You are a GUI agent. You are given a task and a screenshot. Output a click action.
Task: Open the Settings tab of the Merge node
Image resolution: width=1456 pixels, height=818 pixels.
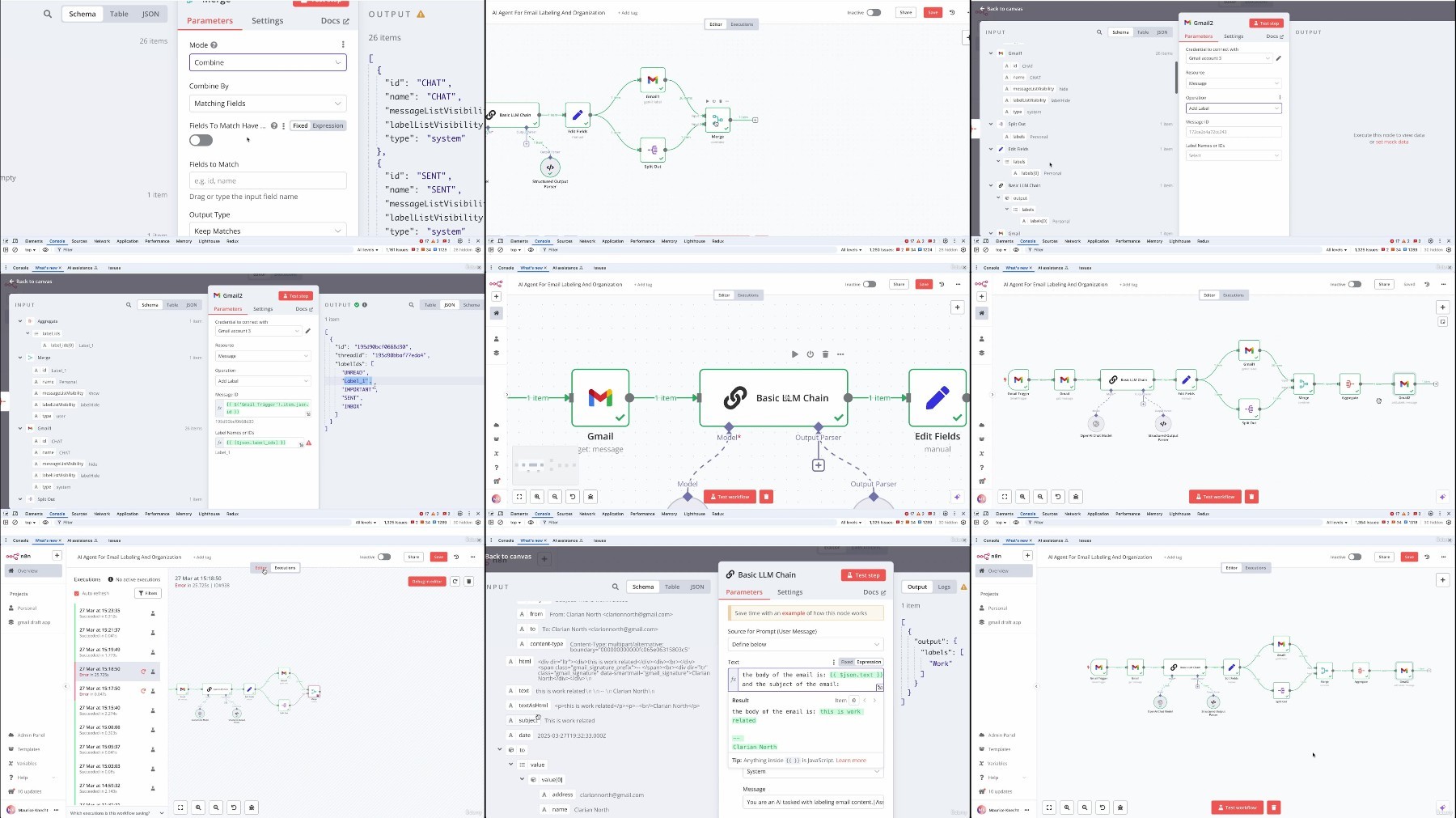point(267,21)
